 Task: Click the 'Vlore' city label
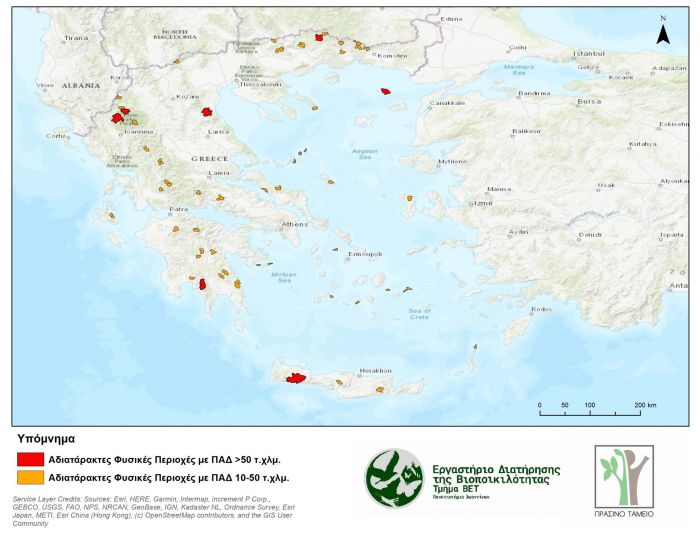pyautogui.click(x=45, y=85)
